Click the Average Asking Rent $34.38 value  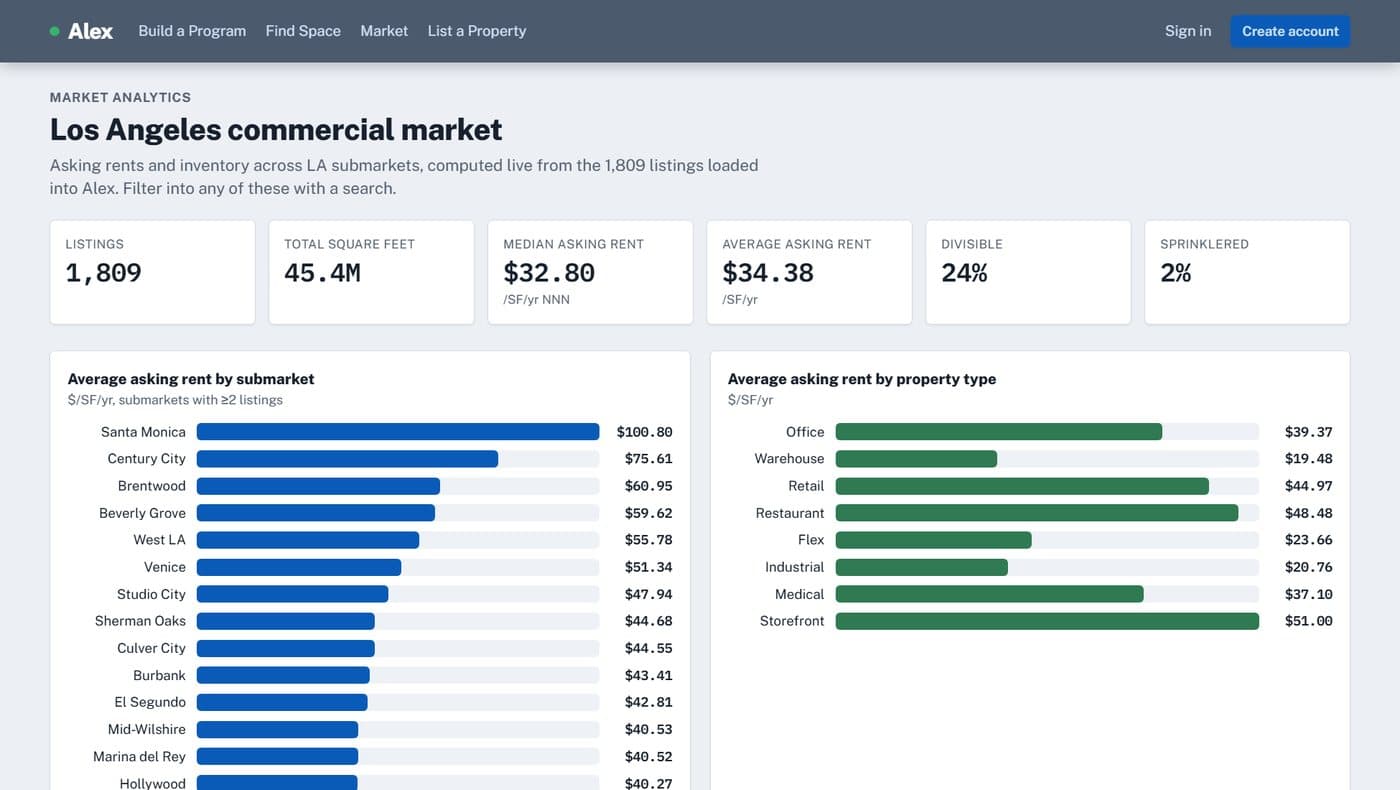tap(768, 272)
